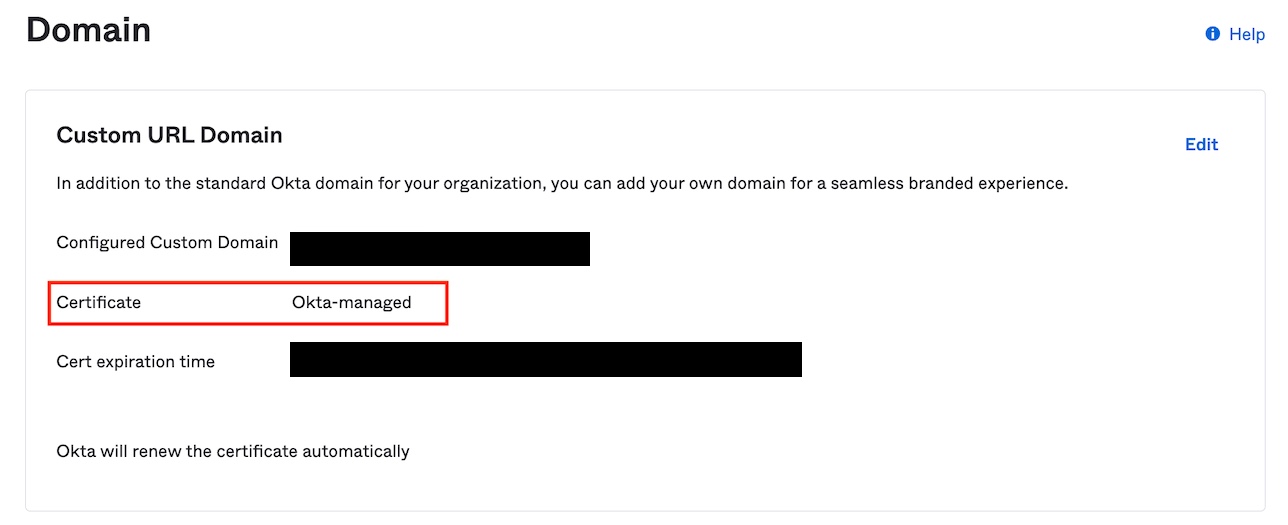Screen dimensions: 1288x525
Task: Click the Cert expiration time label
Action: click(x=135, y=361)
